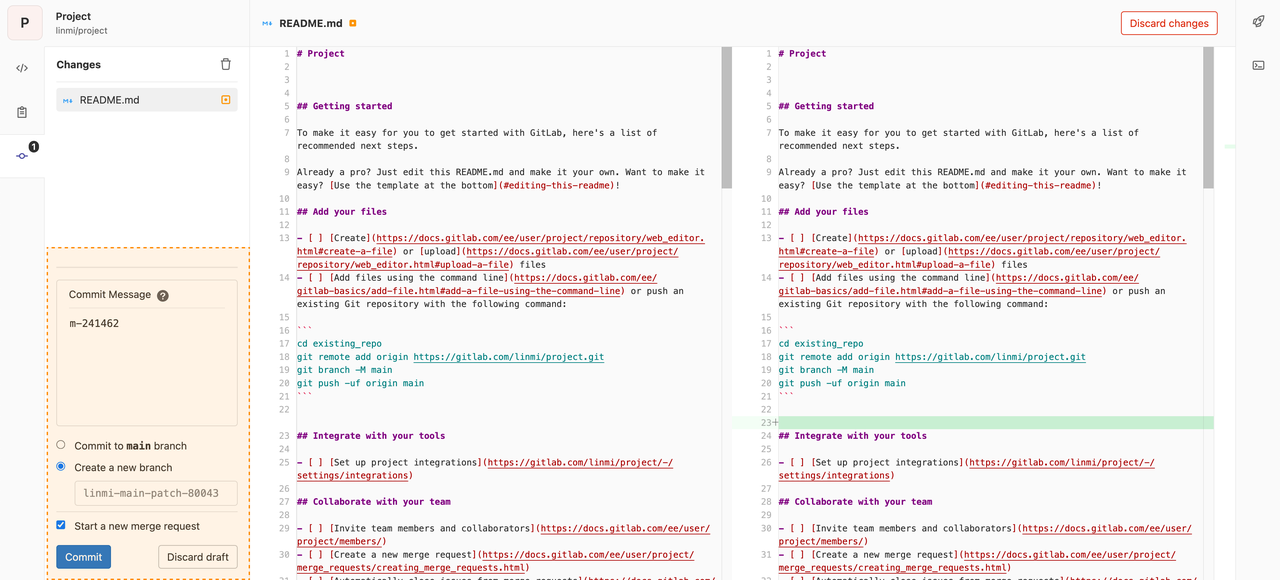
Task: Click '## Integrate with your tools' in original pane
Action: tap(371, 436)
